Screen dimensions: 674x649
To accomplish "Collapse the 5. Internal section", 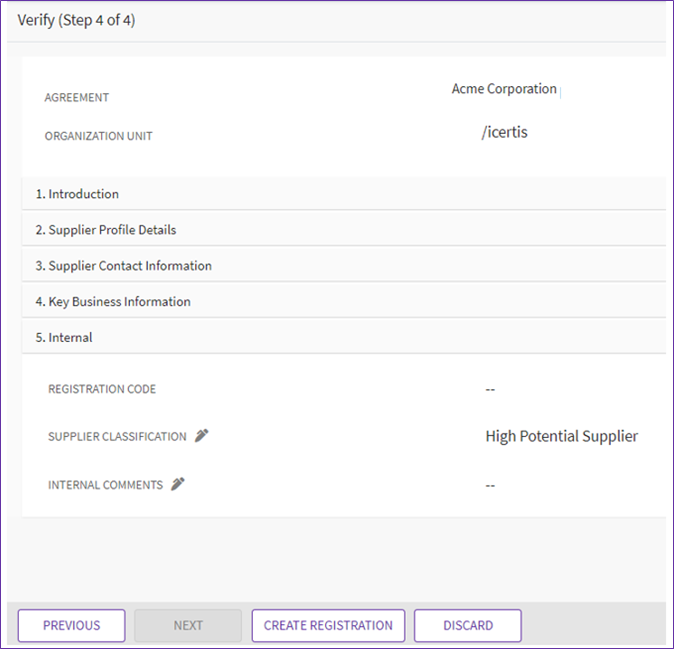I will [344, 337].
